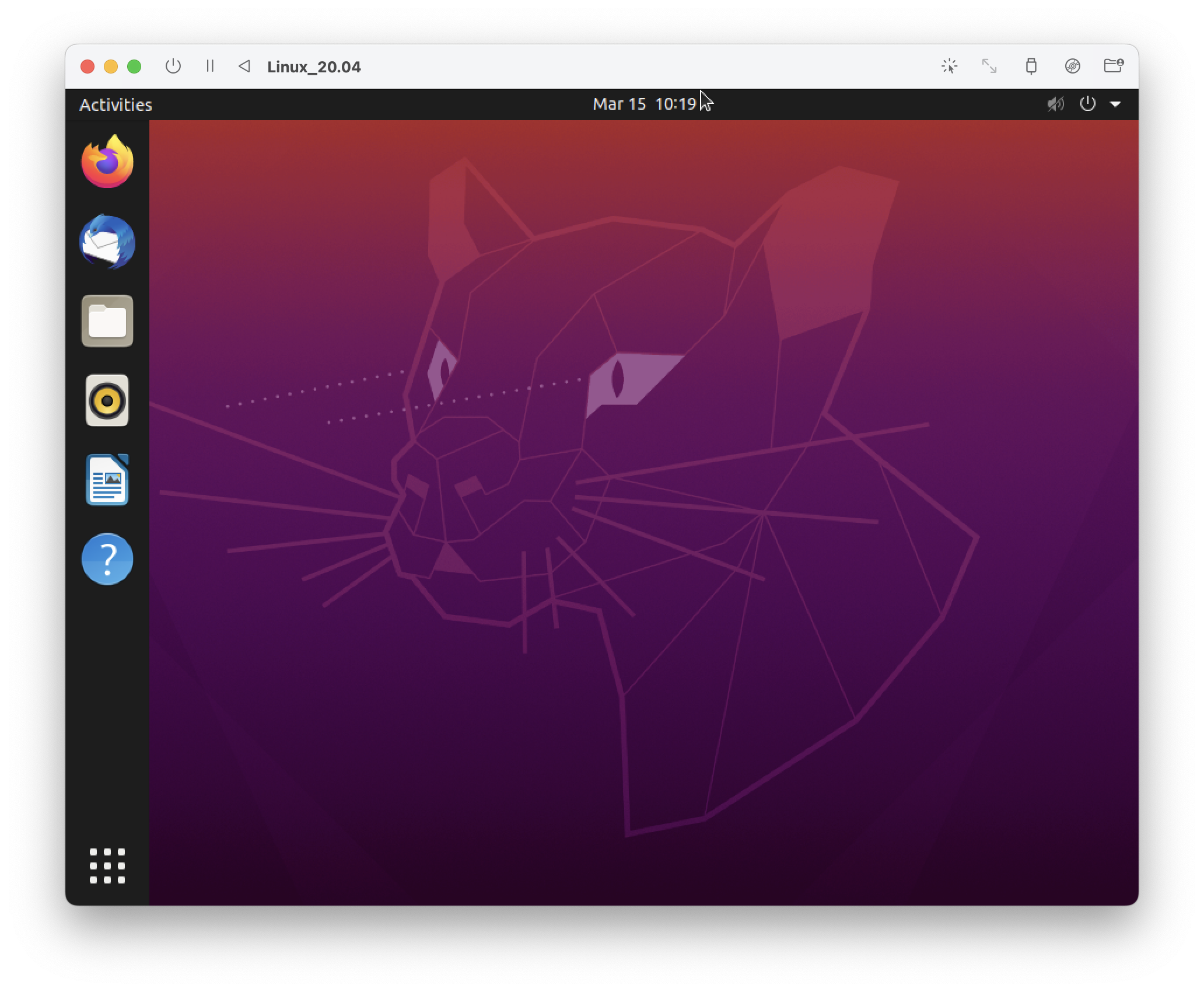The width and height of the screenshot is (1204, 992).
Task: Open the shared folder icon
Action: 1113,66
